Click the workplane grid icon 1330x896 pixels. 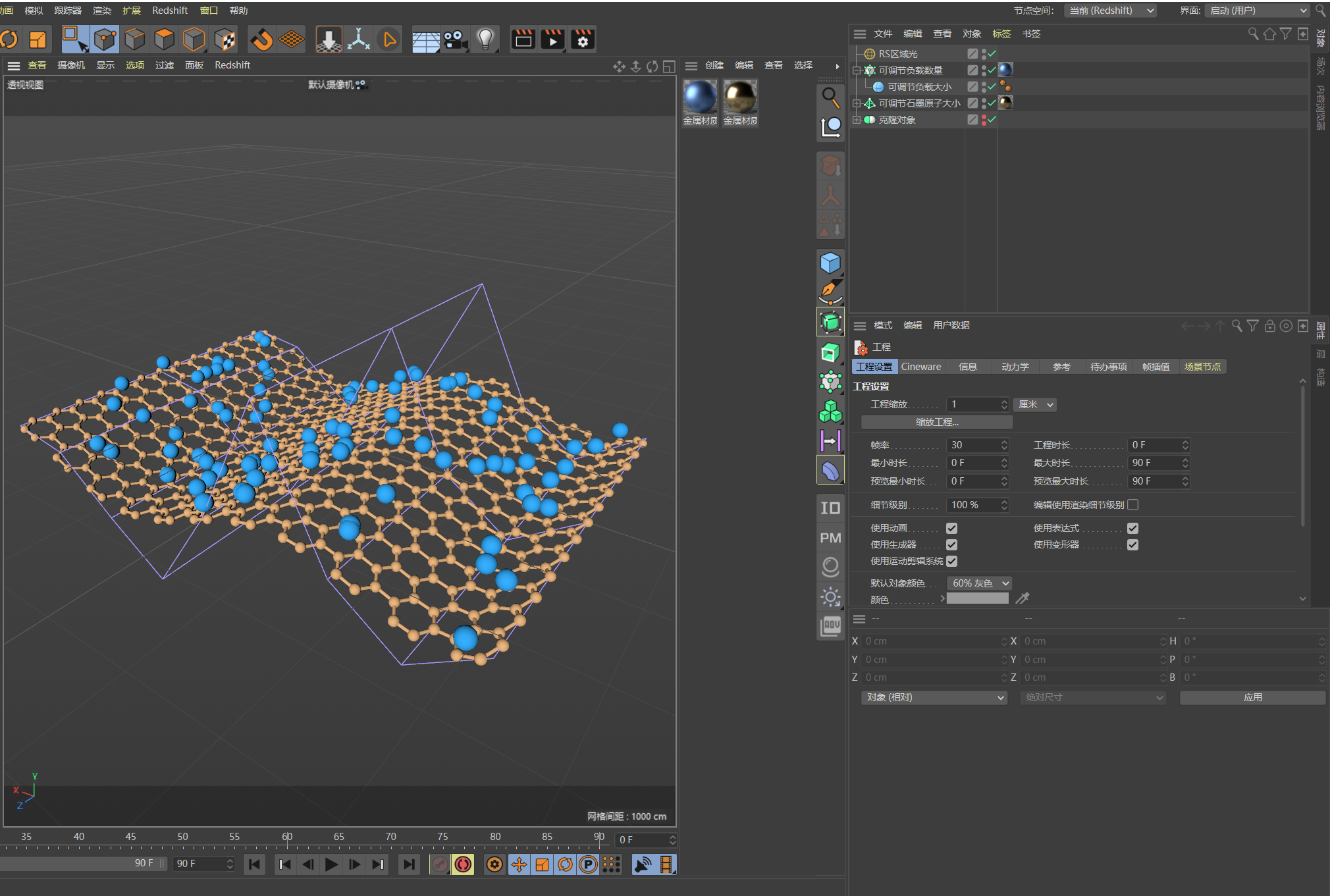coord(291,40)
